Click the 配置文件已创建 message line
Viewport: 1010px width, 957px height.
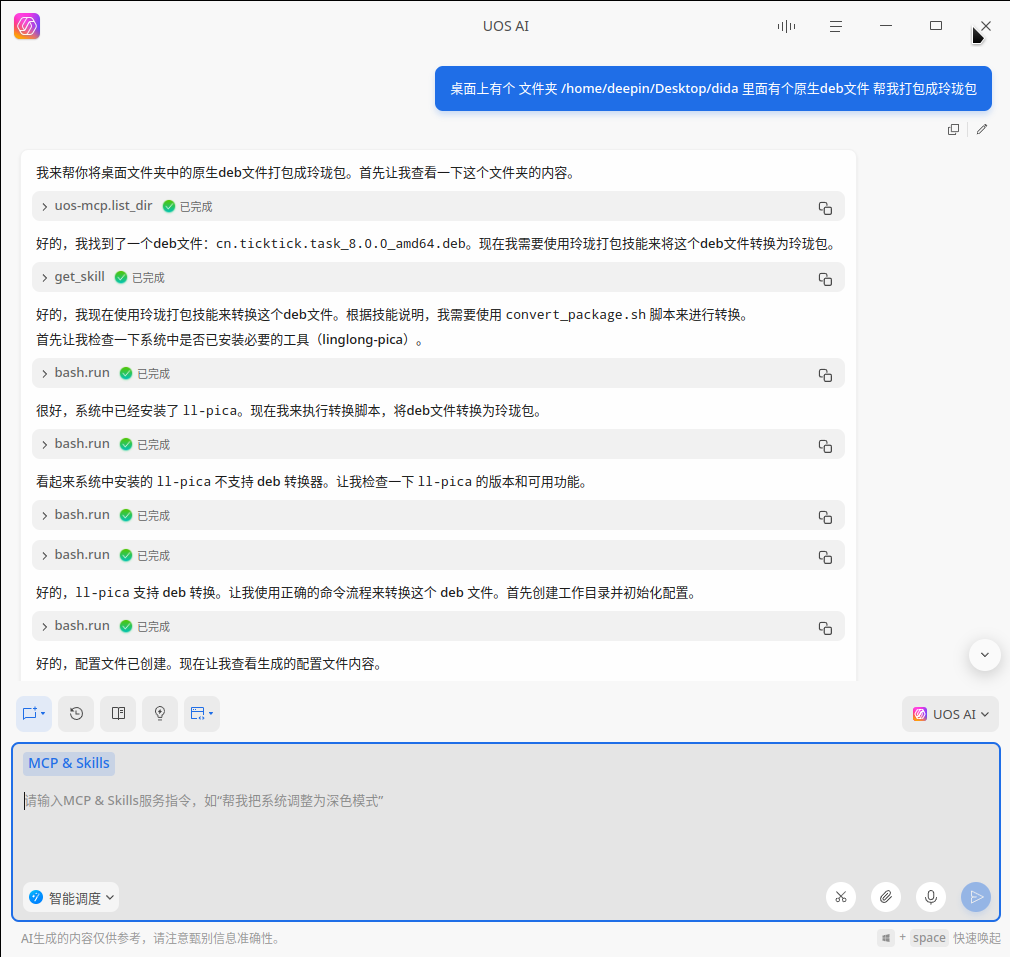coord(210,664)
